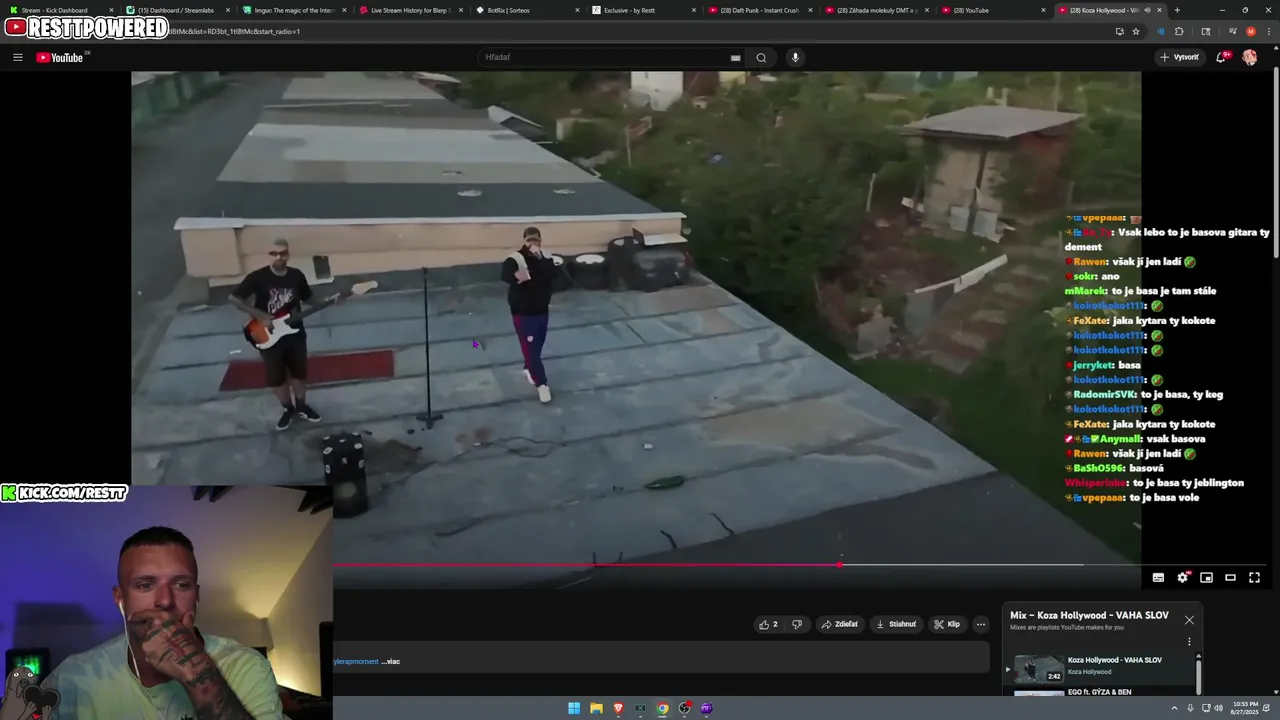Open Windows Start button

click(574, 708)
